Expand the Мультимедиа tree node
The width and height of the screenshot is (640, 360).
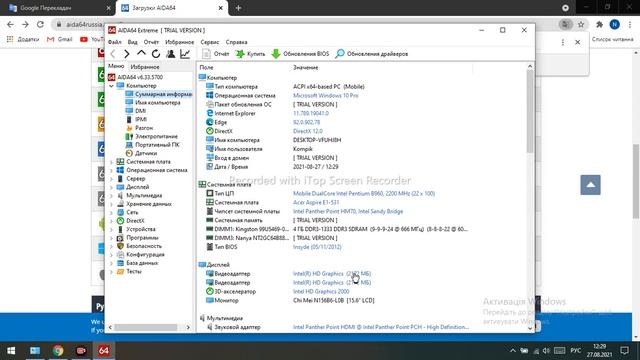(111, 196)
